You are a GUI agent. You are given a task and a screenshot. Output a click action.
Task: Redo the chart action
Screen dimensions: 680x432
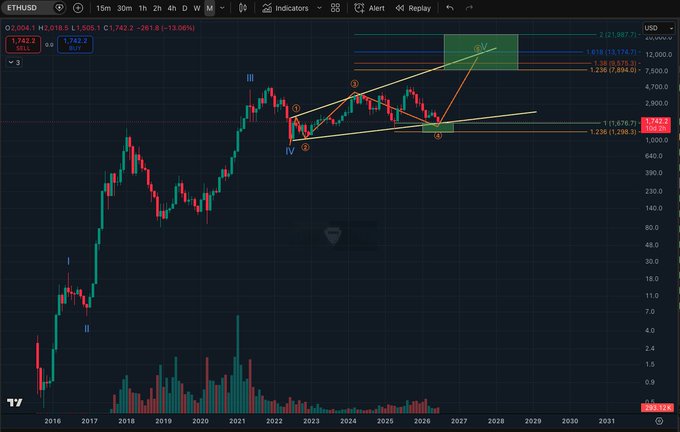[x=469, y=8]
